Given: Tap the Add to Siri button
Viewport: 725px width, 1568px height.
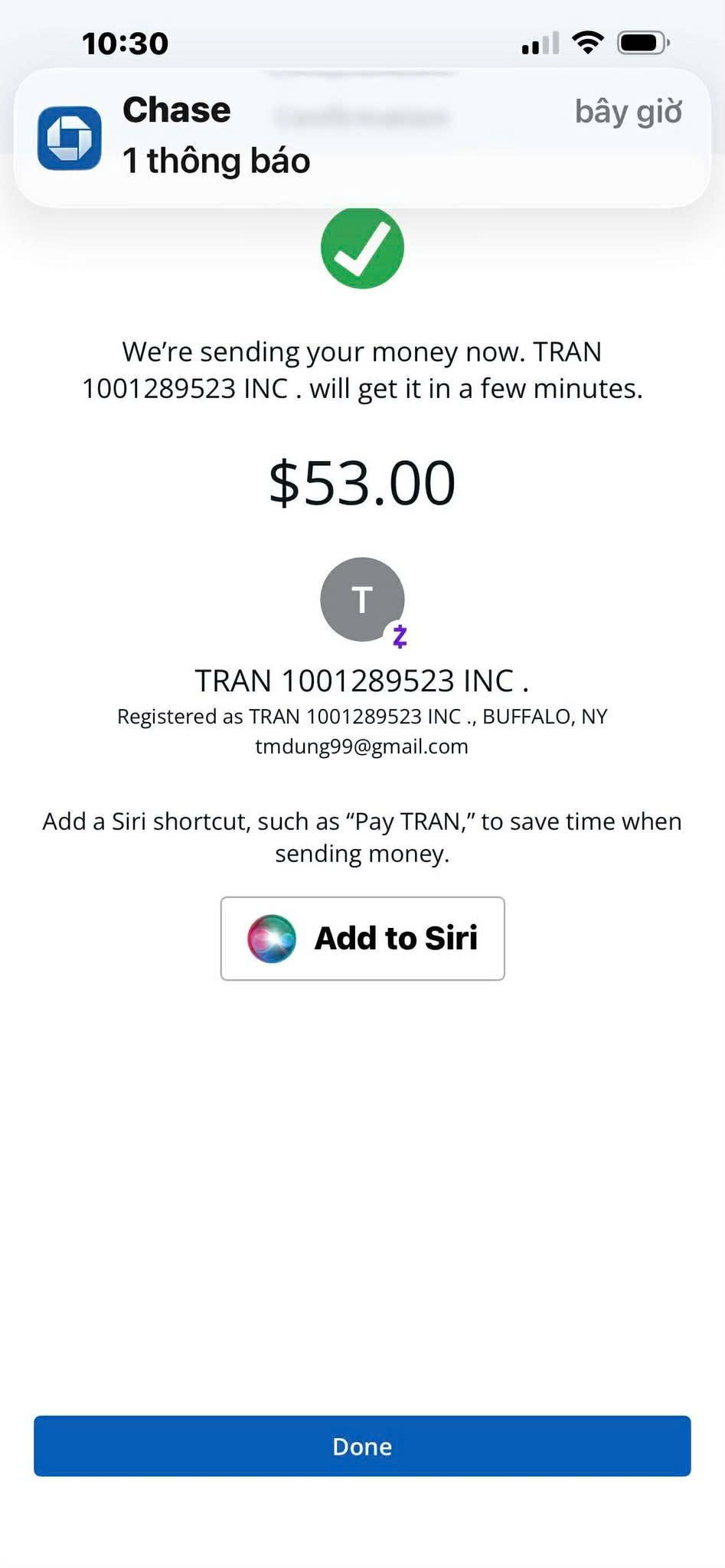Looking at the screenshot, I should [362, 938].
